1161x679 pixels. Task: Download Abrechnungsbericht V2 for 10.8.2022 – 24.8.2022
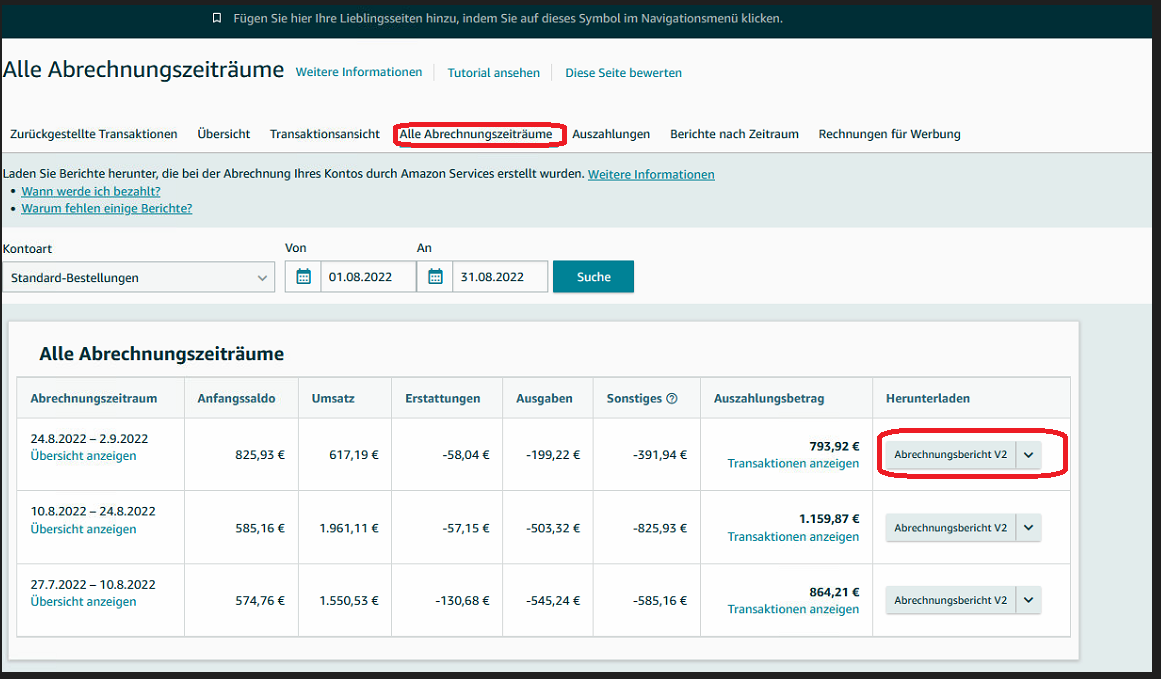pos(950,528)
